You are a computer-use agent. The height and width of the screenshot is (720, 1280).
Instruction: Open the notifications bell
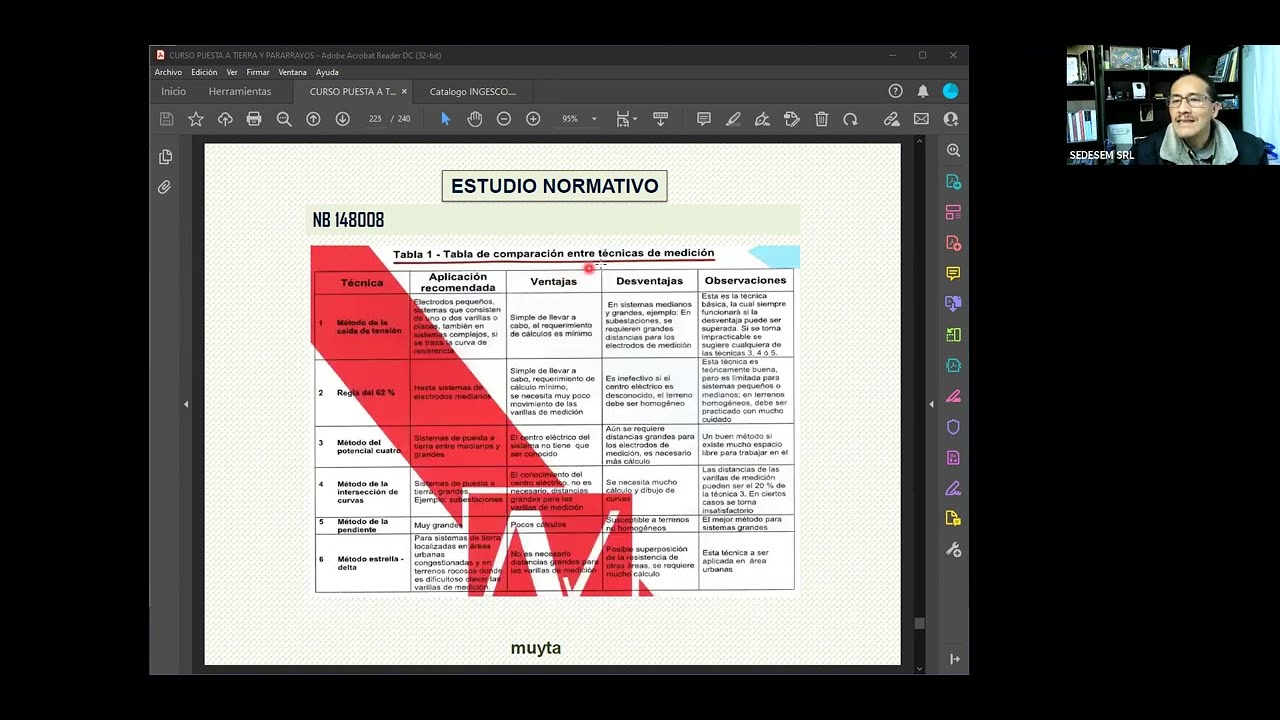923,91
